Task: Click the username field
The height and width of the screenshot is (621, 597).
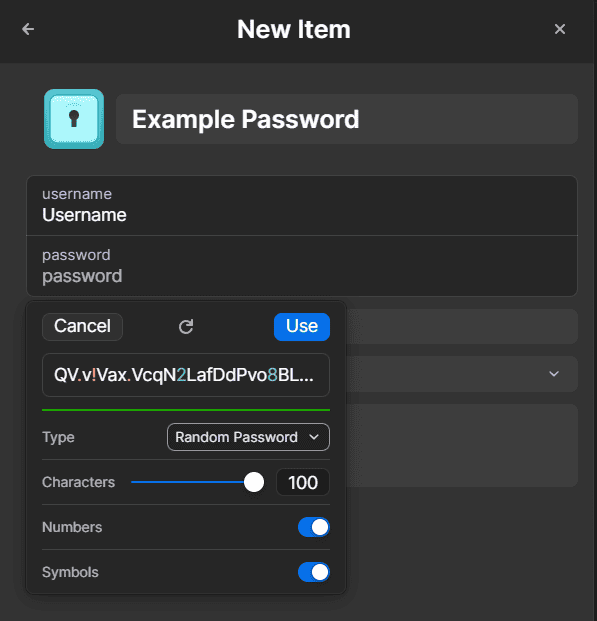Action: click(x=302, y=206)
